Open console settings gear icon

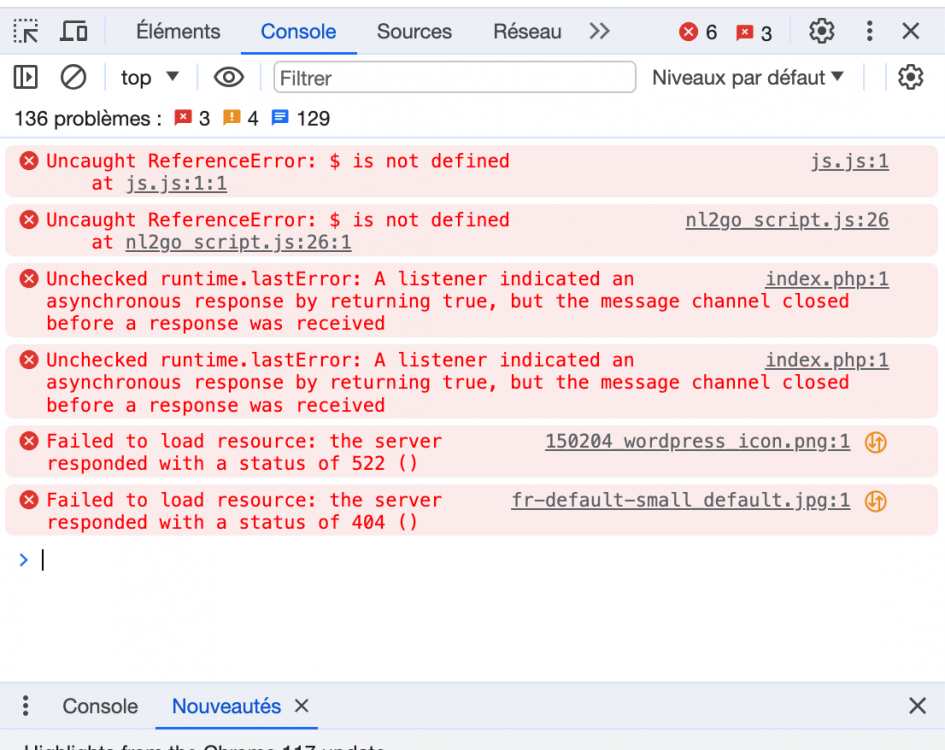[910, 77]
